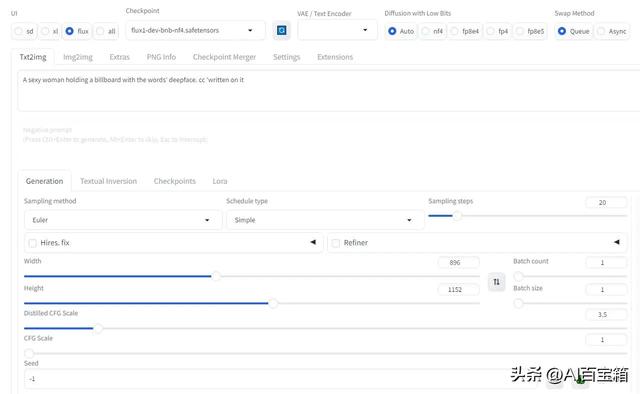Screen dimensions: 640x394
Task: Open the Checkpoint dropdown
Action: [195, 30]
